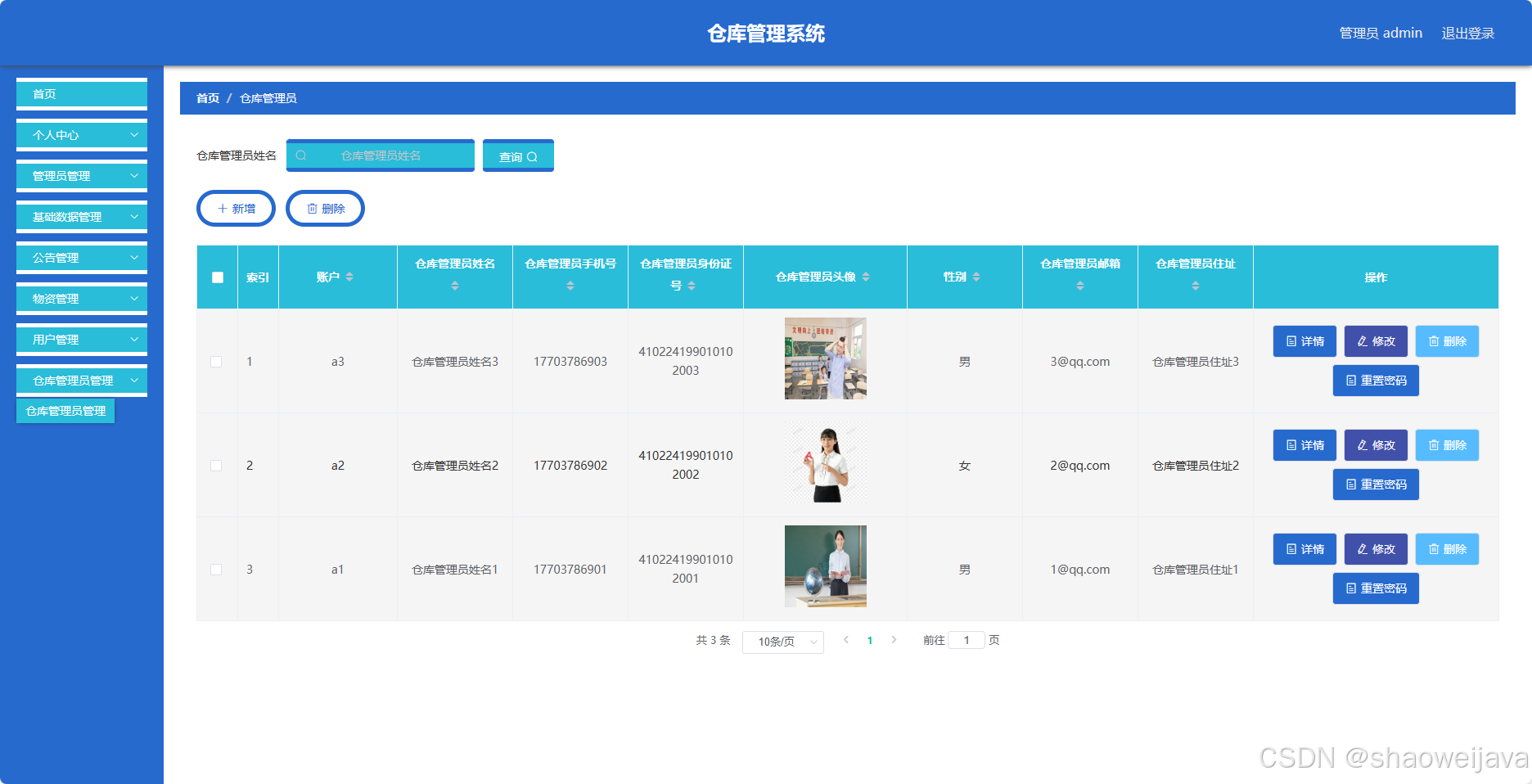This screenshot has width=1532, height=784.
Task: Click the sort arrows on the 性别 column
Action: (977, 277)
